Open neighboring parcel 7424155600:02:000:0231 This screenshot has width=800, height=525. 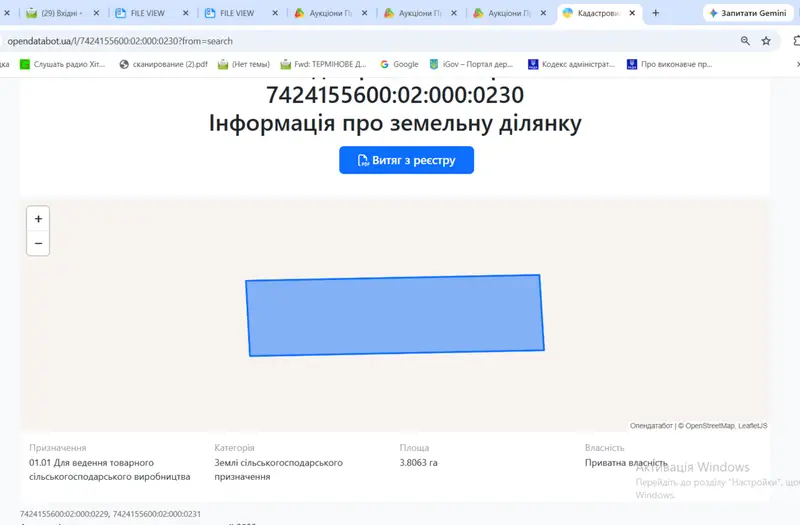coord(157,514)
